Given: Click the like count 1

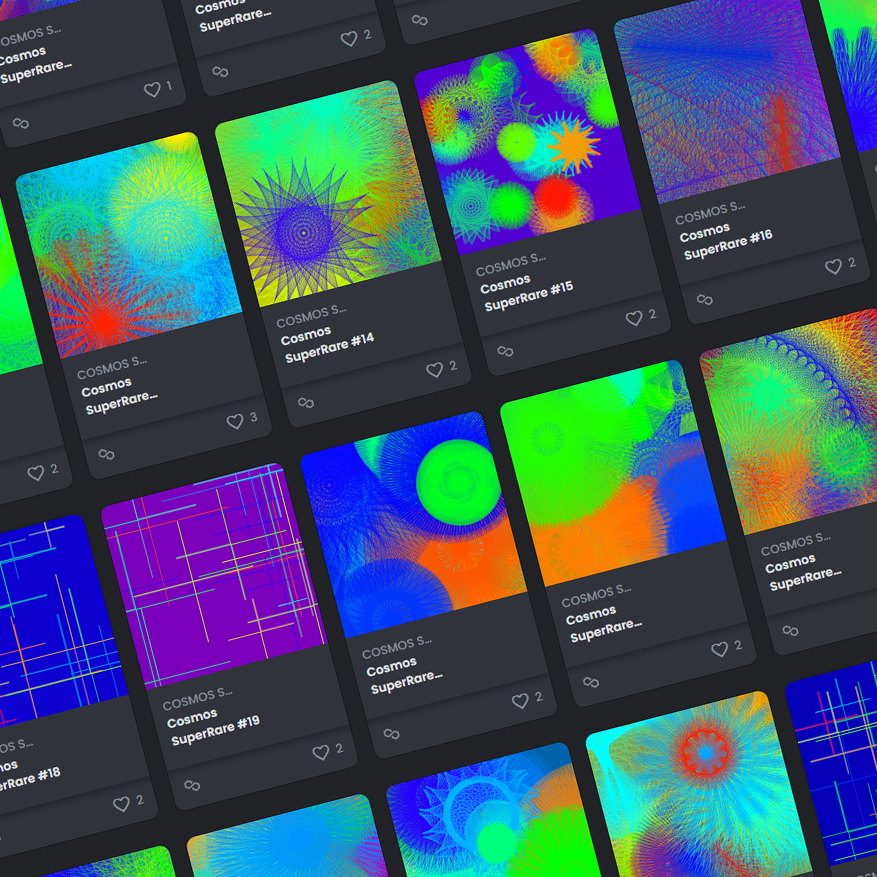Looking at the screenshot, I should coord(169,86).
